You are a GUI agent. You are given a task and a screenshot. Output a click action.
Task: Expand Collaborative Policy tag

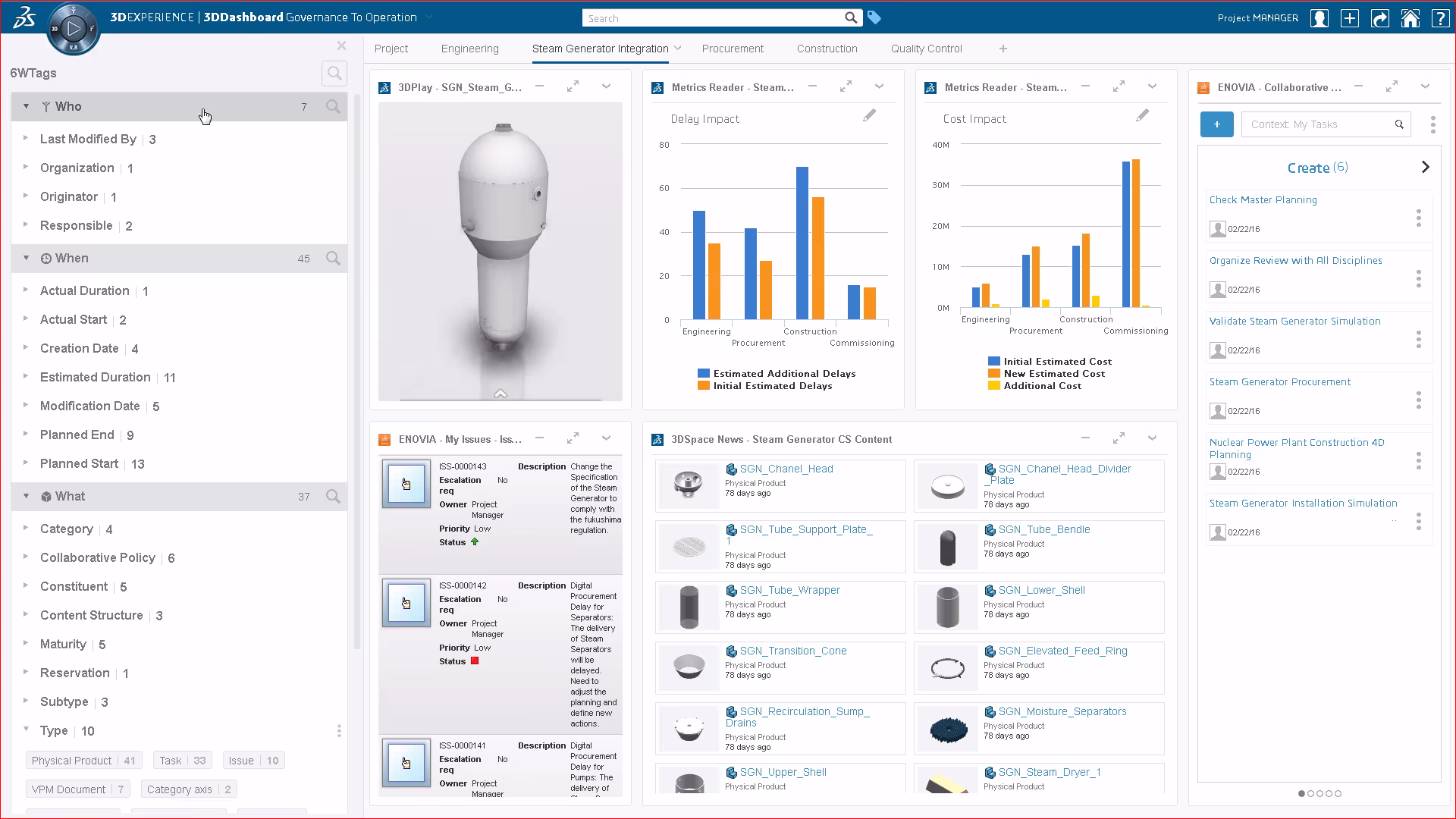point(25,557)
